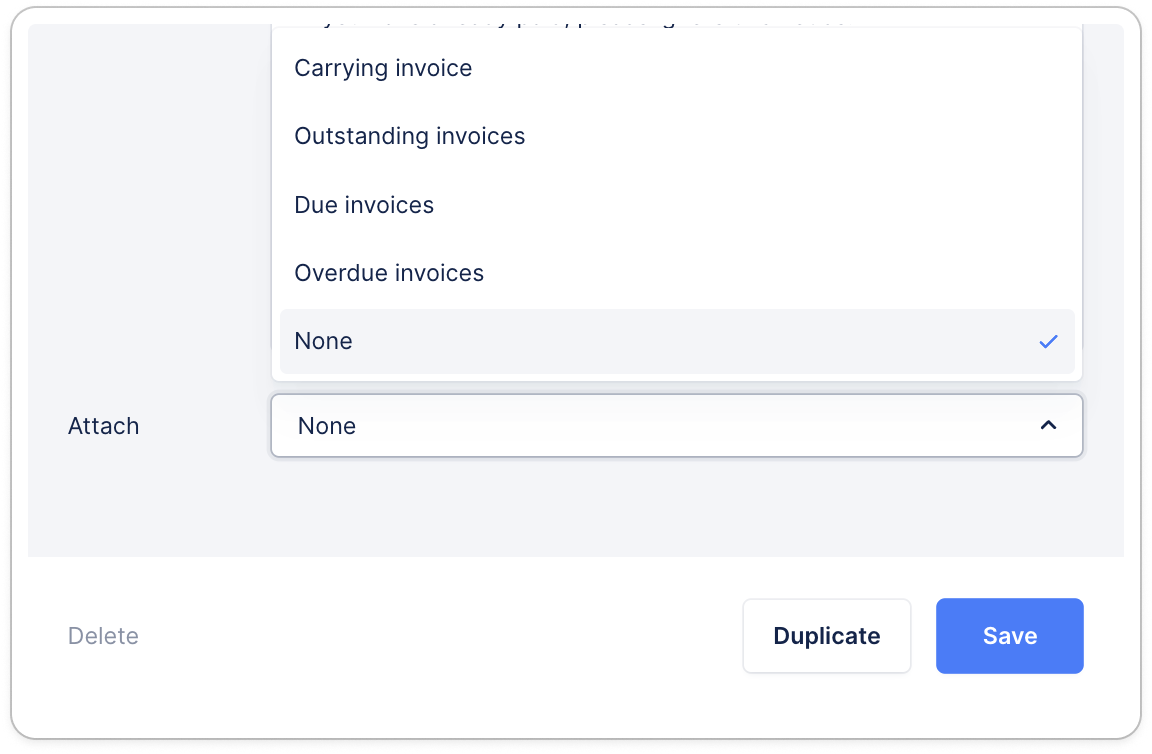
Task: Click the word None inside the Attach field
Action: 327,426
